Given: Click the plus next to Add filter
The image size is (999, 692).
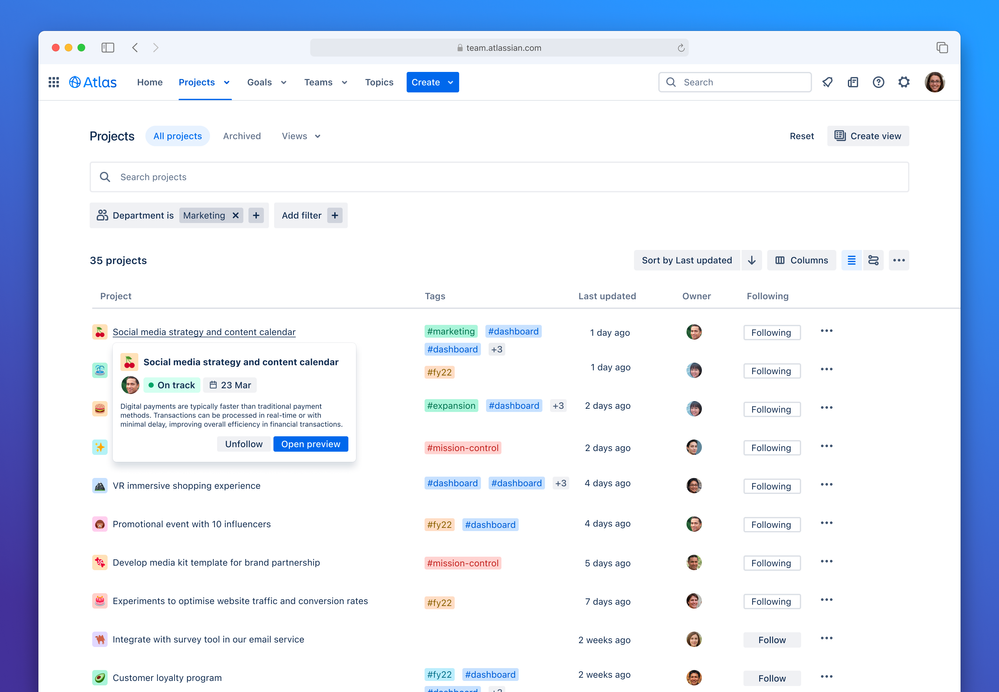Looking at the screenshot, I should click(334, 215).
